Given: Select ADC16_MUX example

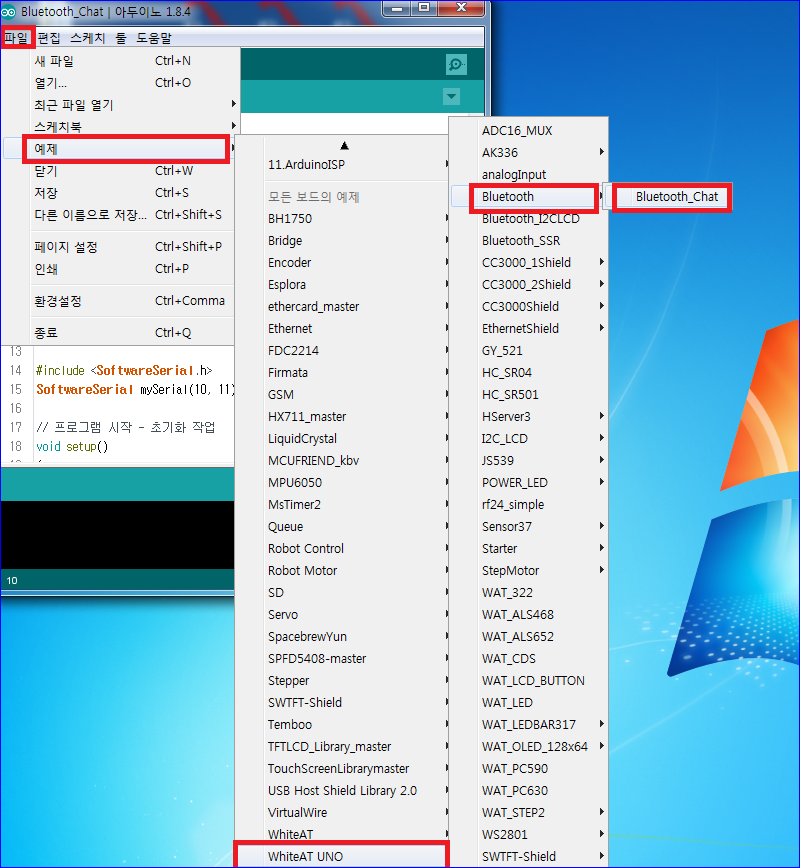Looking at the screenshot, I should (529, 131).
